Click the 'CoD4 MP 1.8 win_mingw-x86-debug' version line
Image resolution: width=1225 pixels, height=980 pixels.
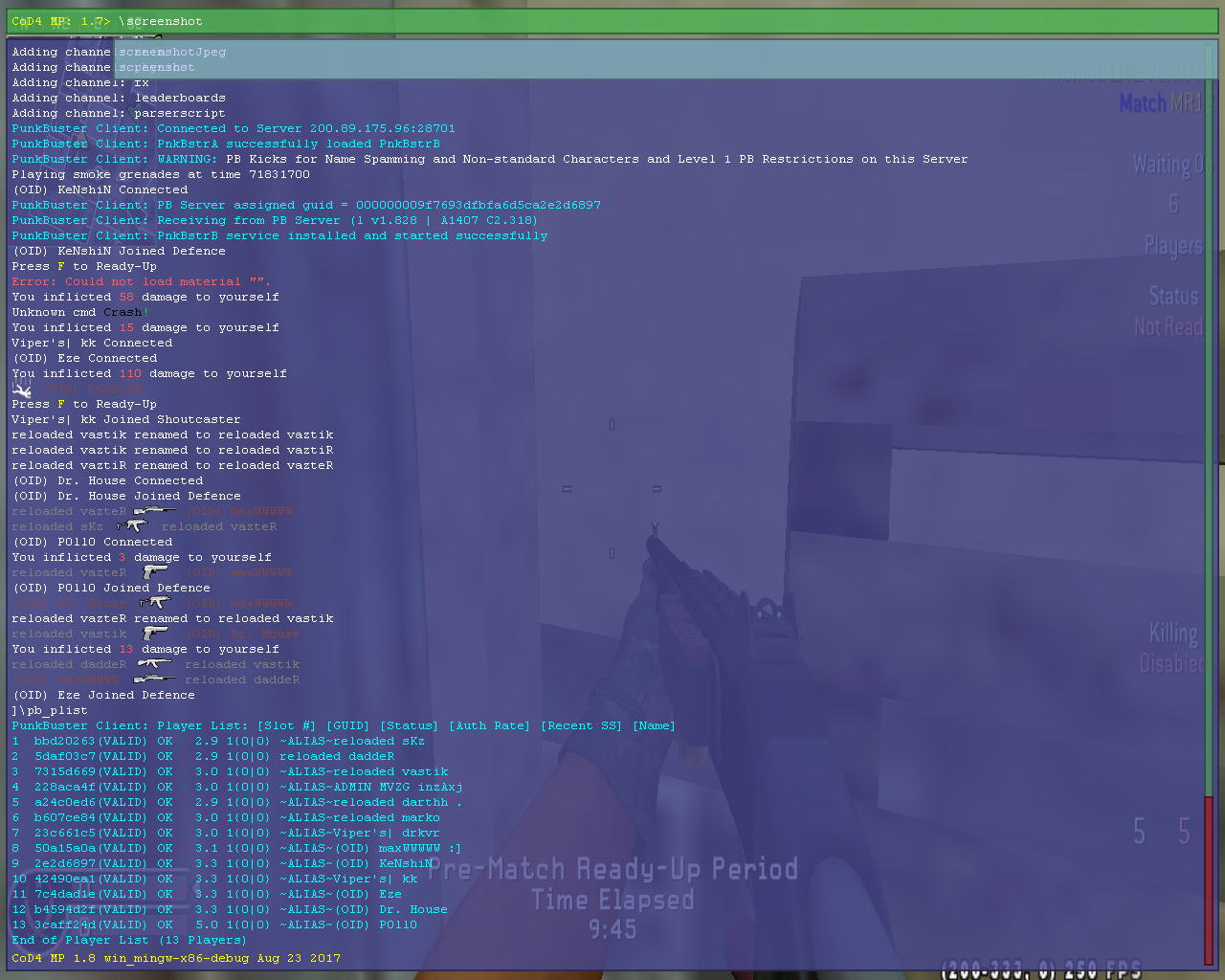pos(176,958)
